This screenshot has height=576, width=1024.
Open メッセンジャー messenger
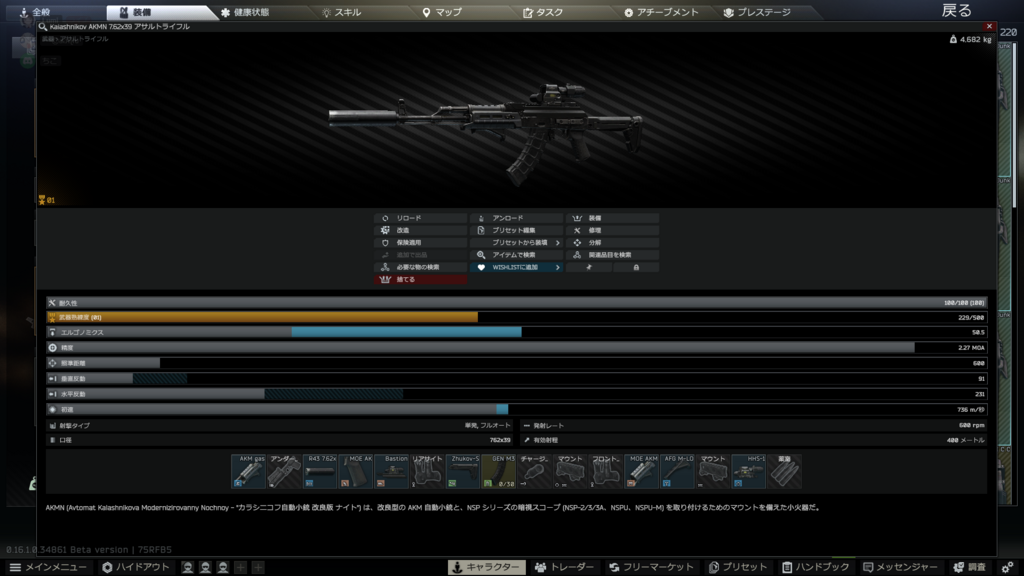point(901,568)
